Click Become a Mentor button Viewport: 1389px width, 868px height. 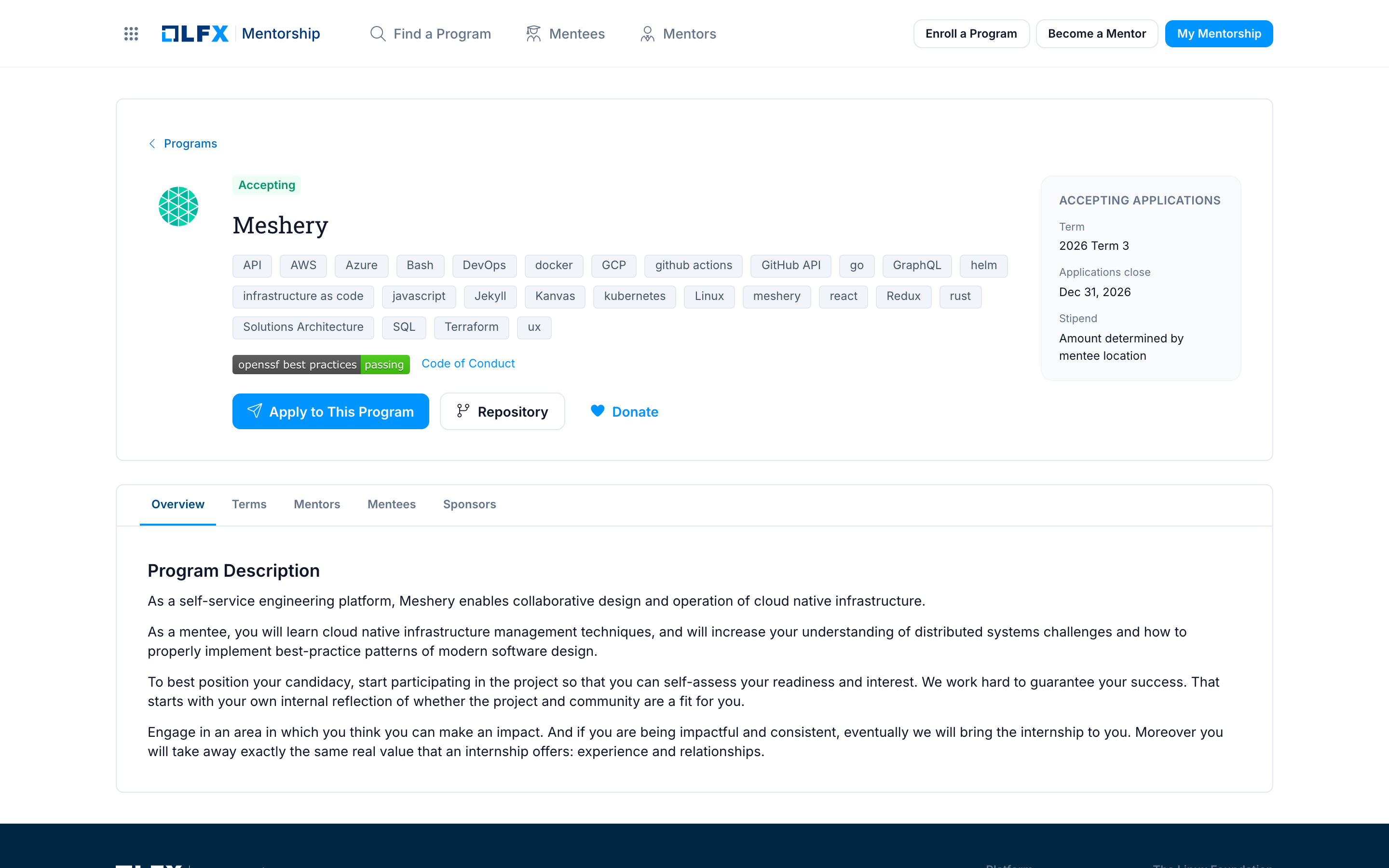tap(1097, 34)
